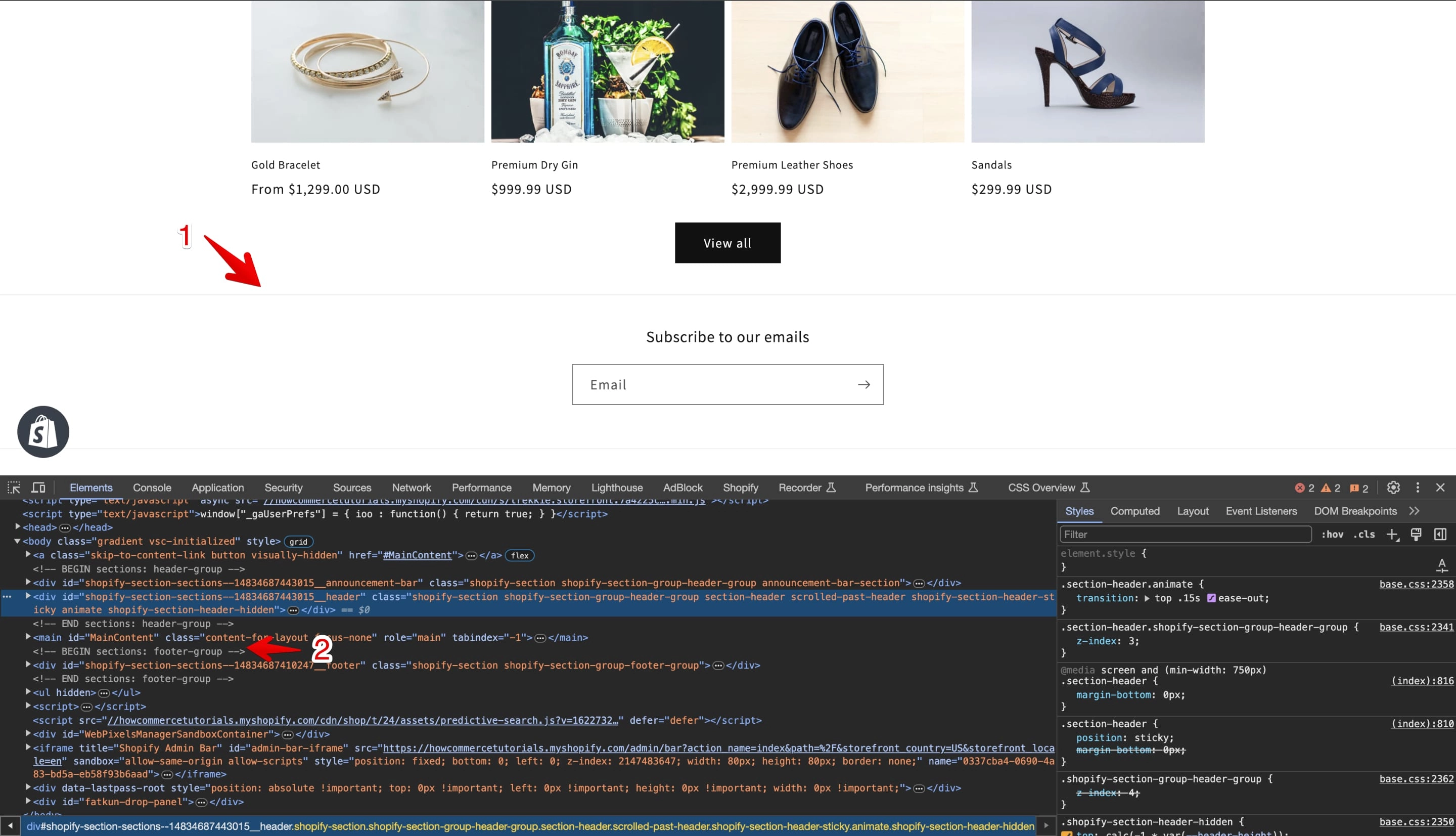
Task: Open the Gold Bracelet product link
Action: pos(285,165)
